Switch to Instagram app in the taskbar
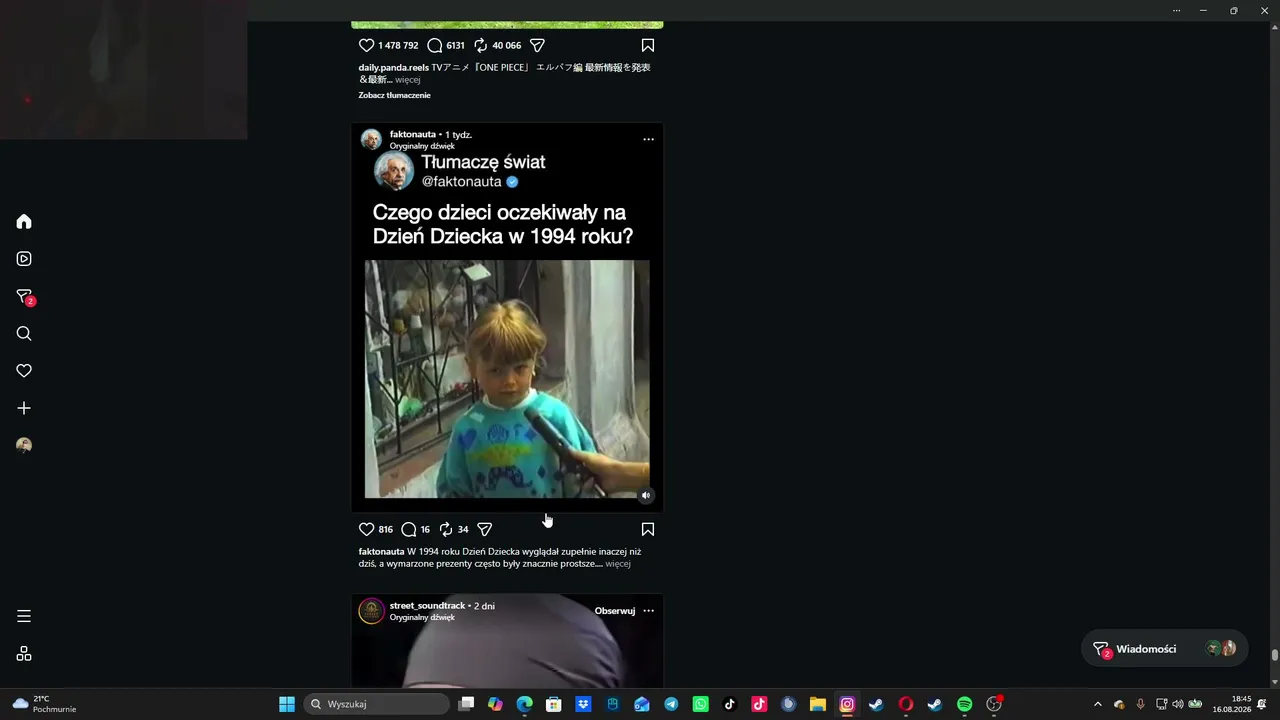Screen dimensions: 1280x720 pos(847,704)
